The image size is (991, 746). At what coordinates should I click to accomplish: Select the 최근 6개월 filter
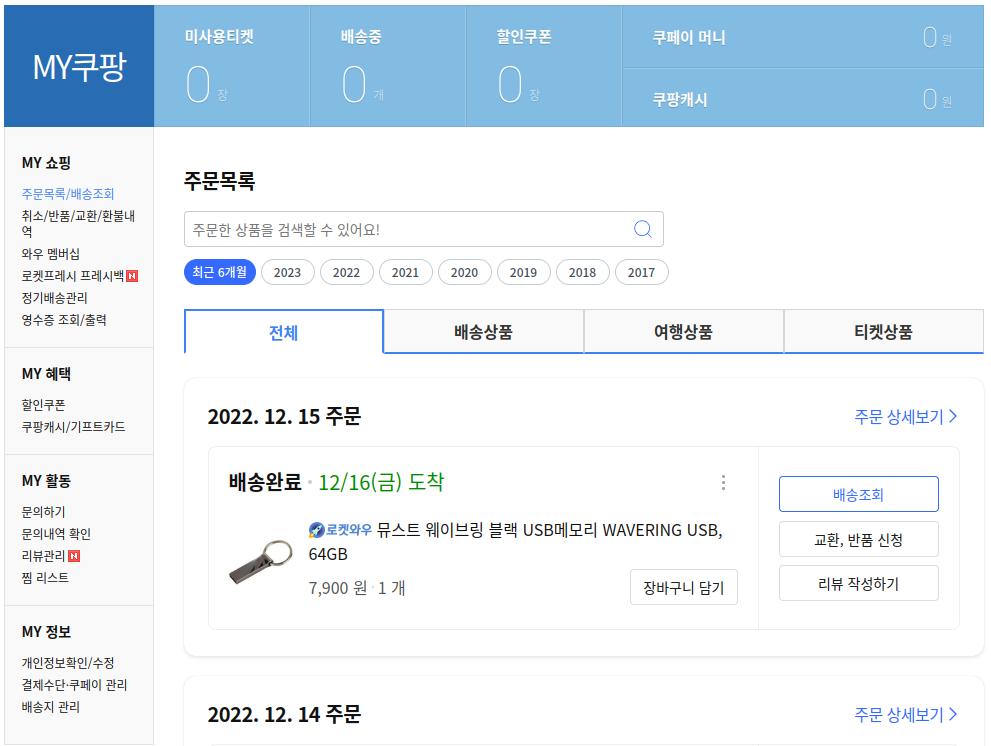(220, 272)
